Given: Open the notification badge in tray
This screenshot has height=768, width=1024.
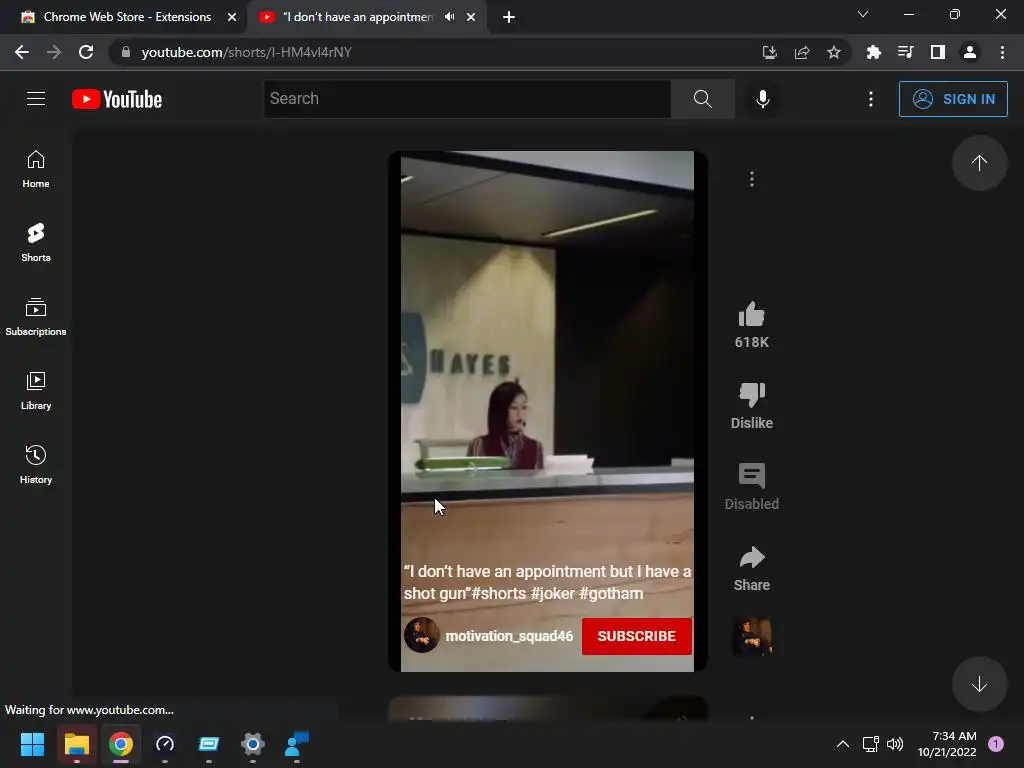Looking at the screenshot, I should (996, 744).
